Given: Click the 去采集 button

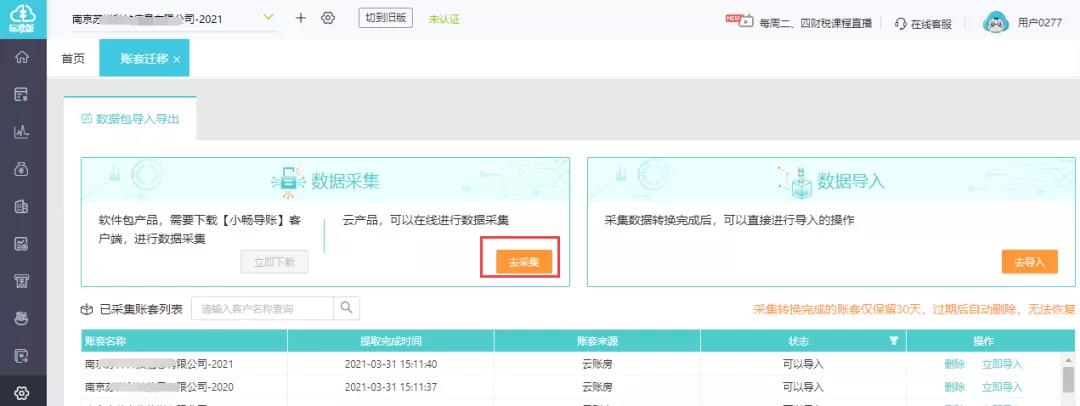Looking at the screenshot, I should (x=524, y=262).
